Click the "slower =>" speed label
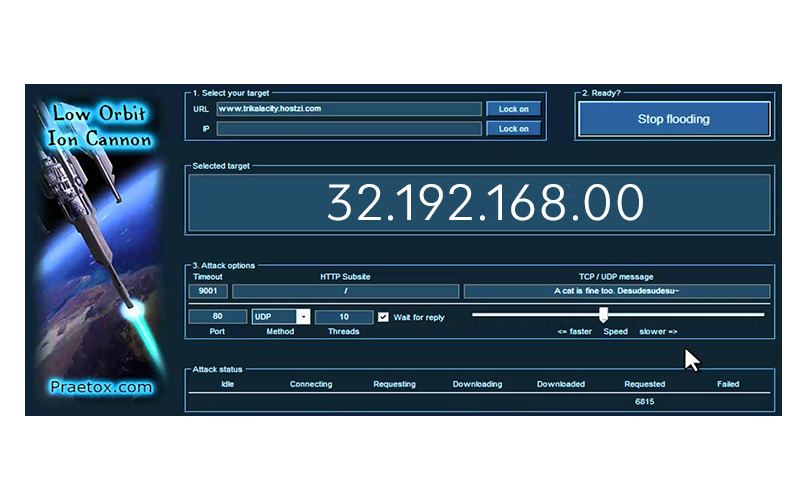800x480 pixels. 658,332
